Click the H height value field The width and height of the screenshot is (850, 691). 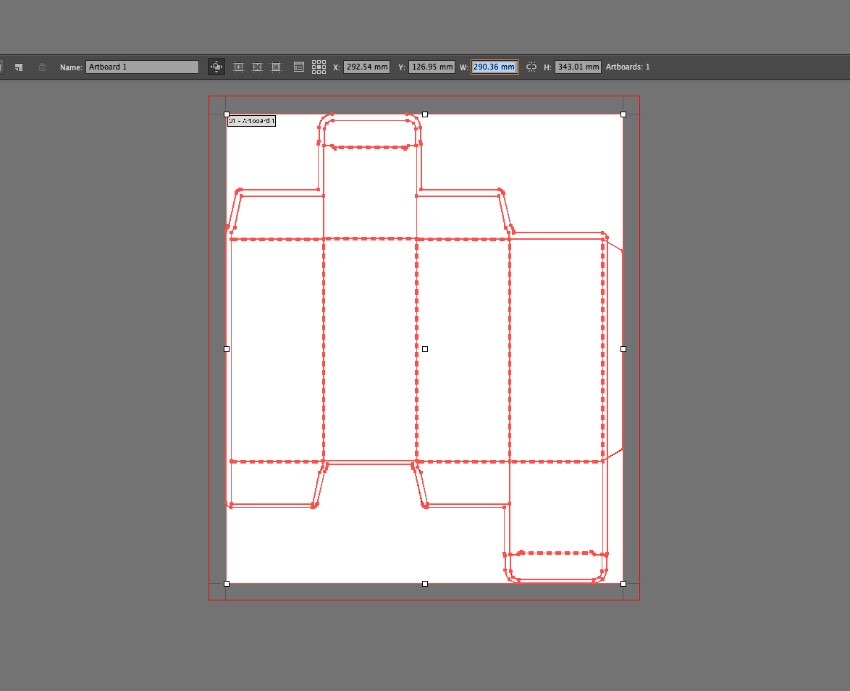click(x=578, y=67)
